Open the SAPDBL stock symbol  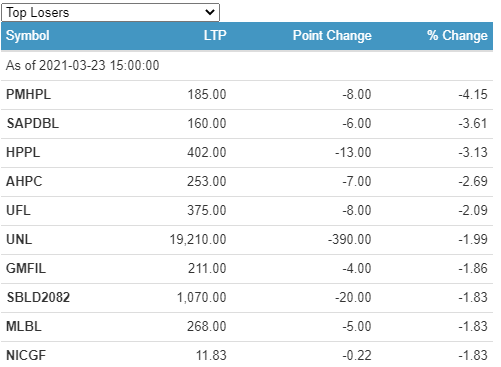tap(33, 123)
